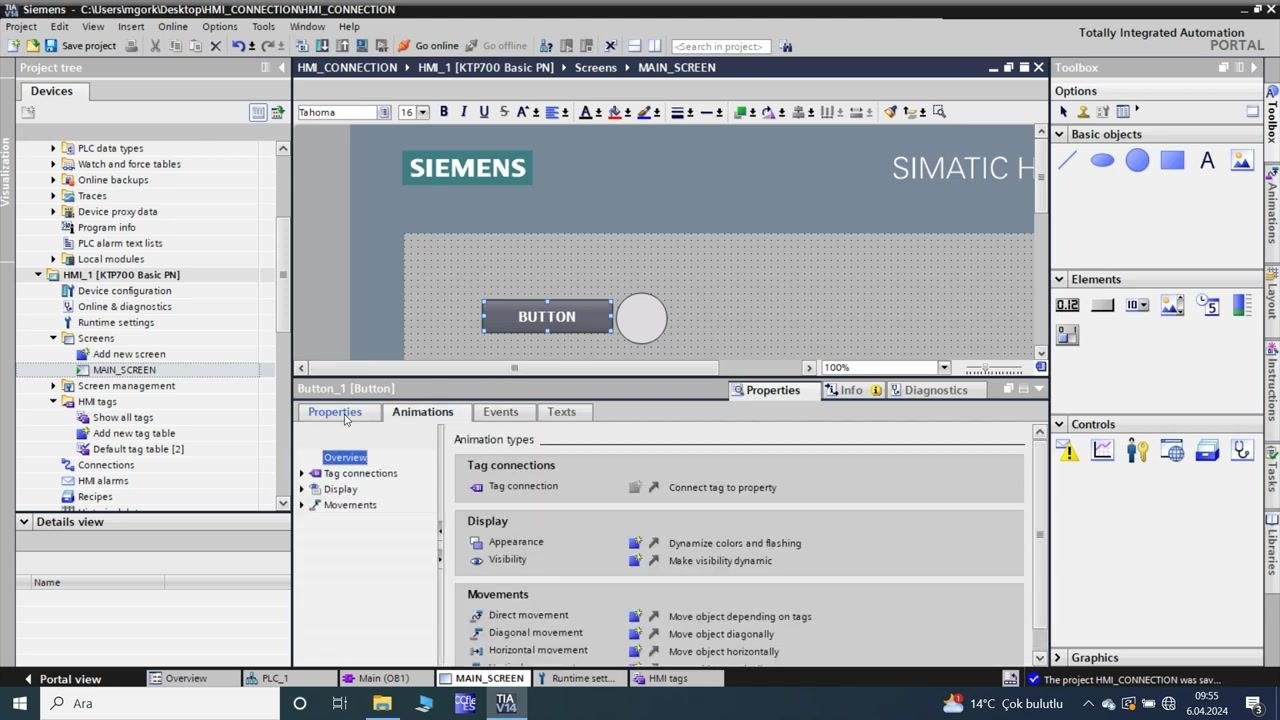Collapse the Details view panel
Screen dimensions: 1280x720
pos(24,522)
